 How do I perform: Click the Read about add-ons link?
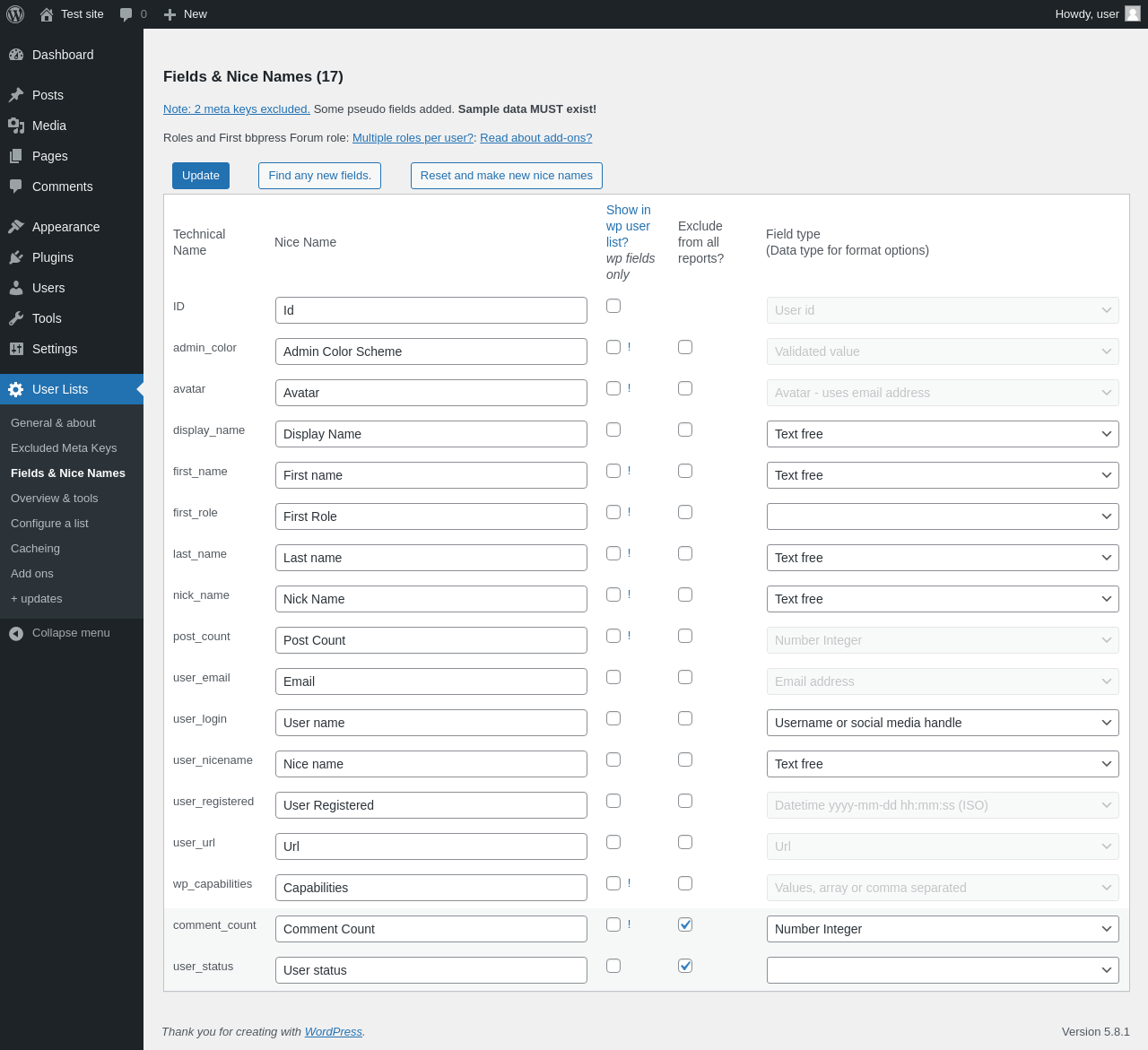[x=535, y=138]
